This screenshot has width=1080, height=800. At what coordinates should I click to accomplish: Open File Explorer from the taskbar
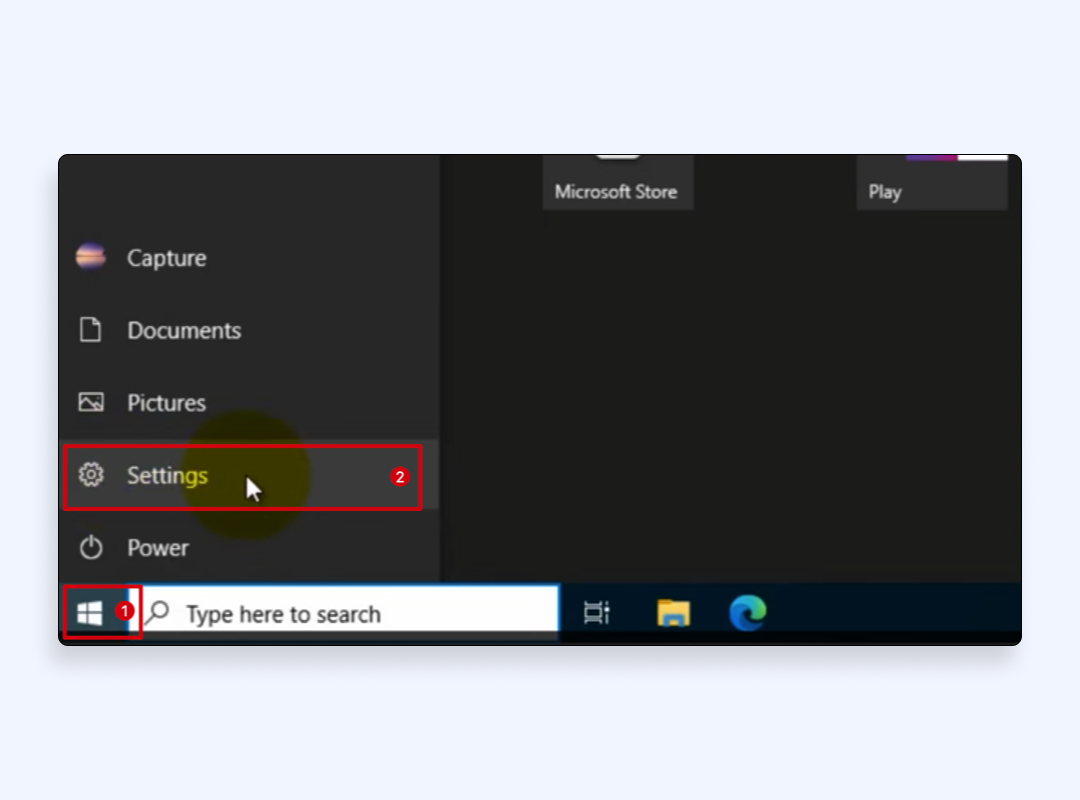coord(673,613)
